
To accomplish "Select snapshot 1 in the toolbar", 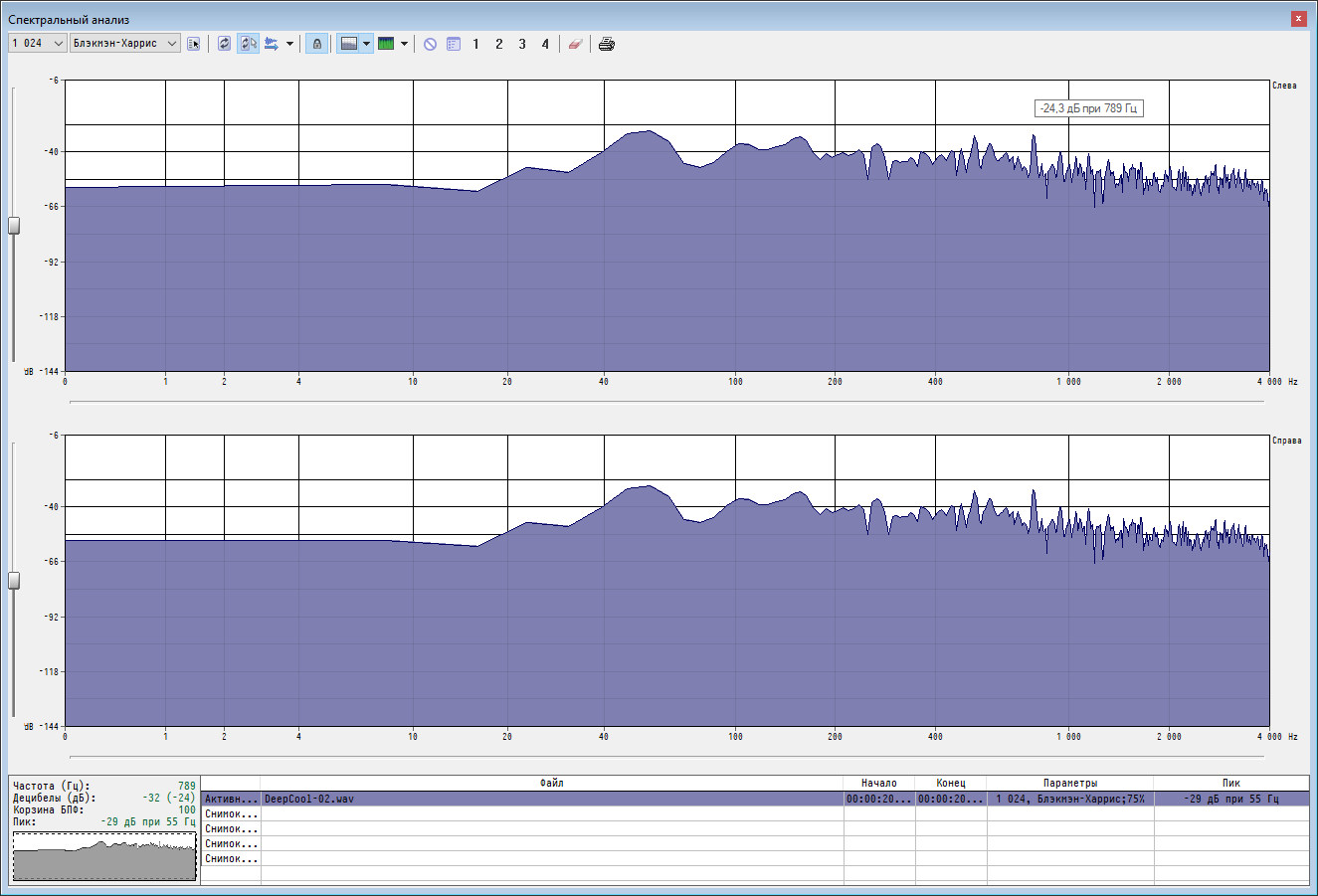I will pyautogui.click(x=475, y=44).
